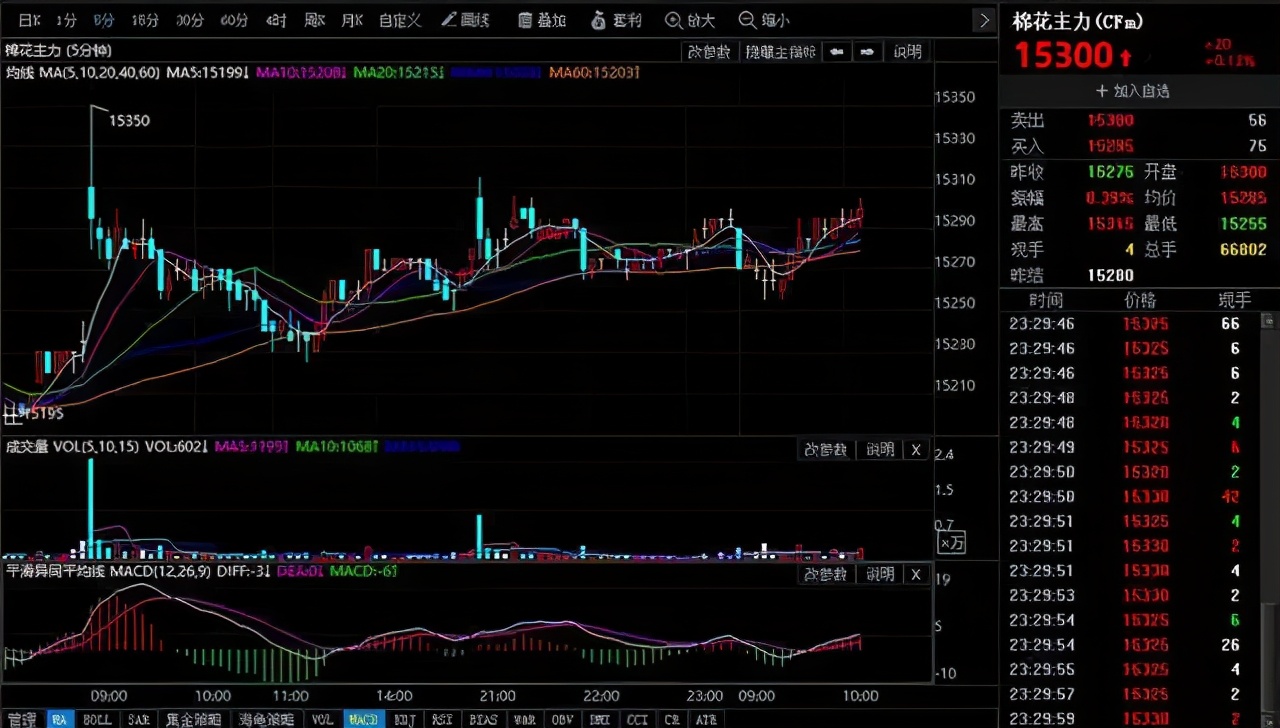Click the 加入自选 add-to-watchlist button

point(1136,90)
